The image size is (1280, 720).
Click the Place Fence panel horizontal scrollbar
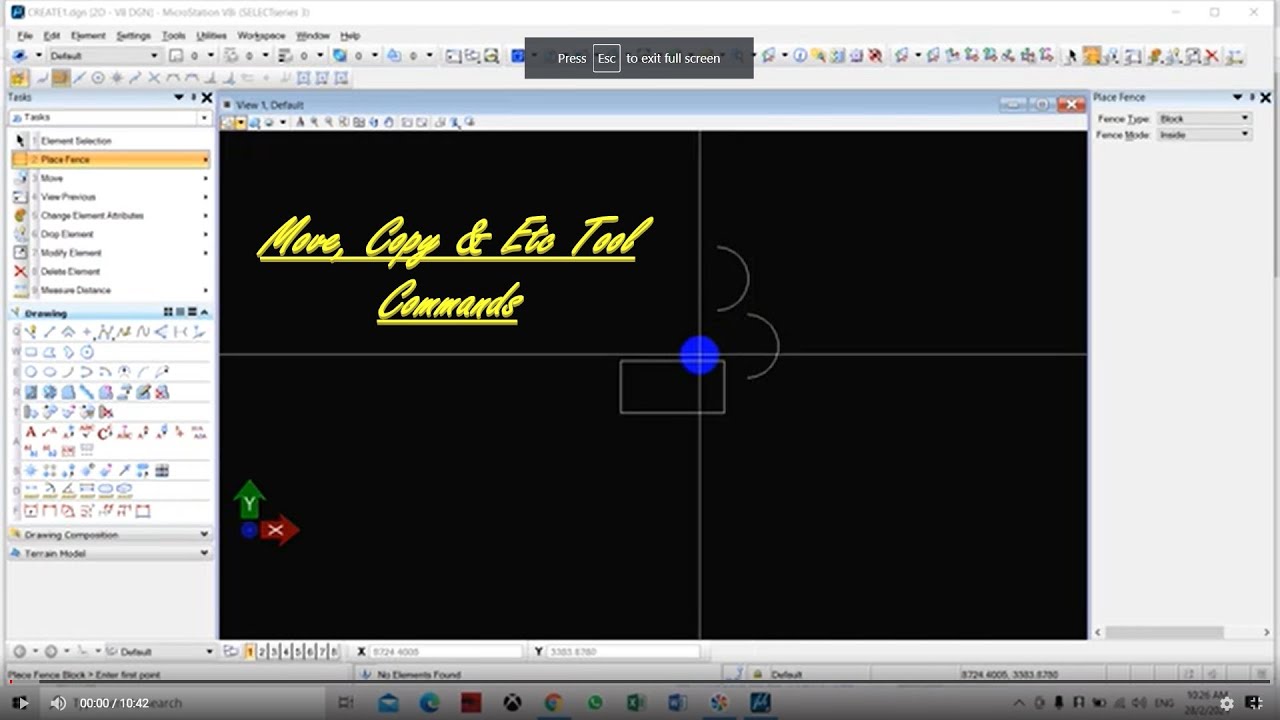1164,632
